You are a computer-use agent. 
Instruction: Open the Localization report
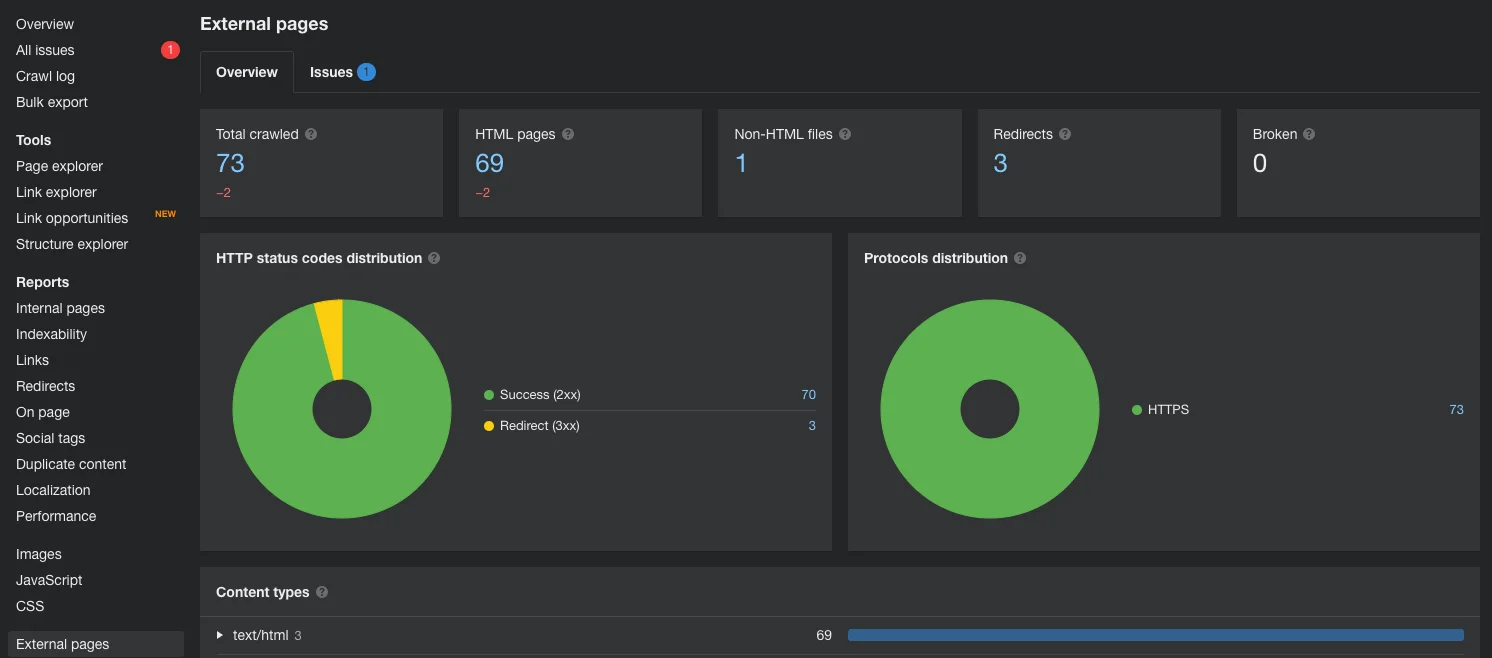coord(53,490)
